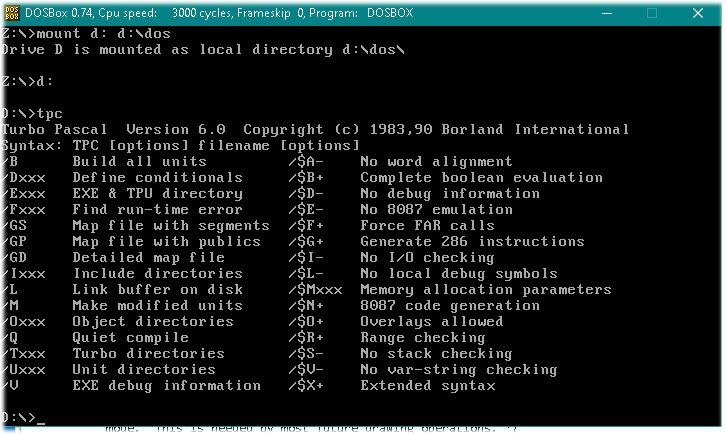Click 'Drive D is mounted as local directory' line

tap(203, 50)
